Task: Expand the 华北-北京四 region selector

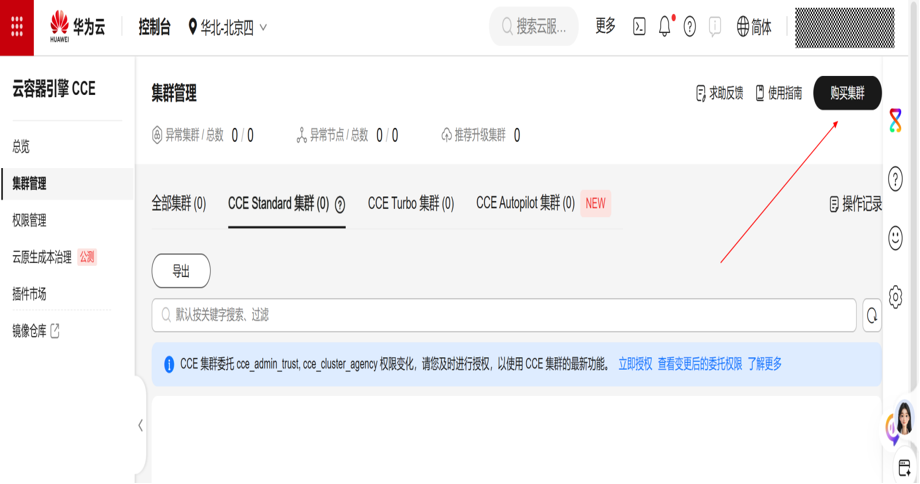Action: coord(228,28)
